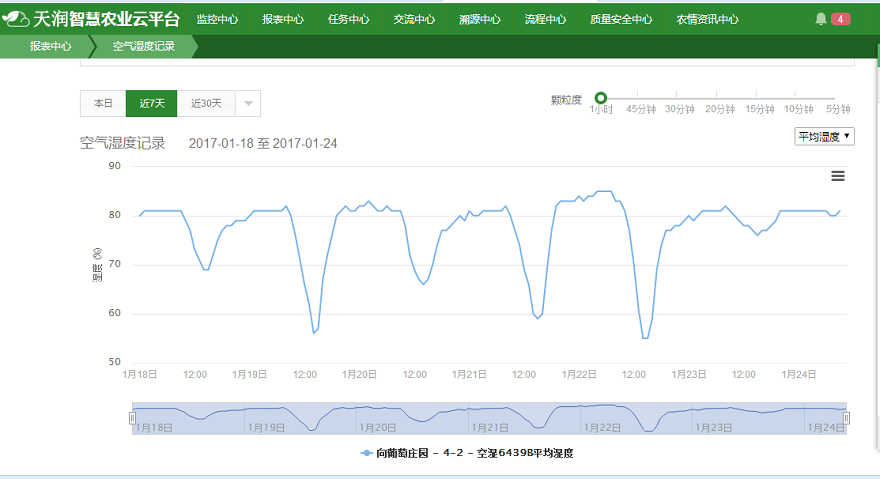Click the red notification badge showing 4
This screenshot has height=479, width=880.
coord(841,19)
